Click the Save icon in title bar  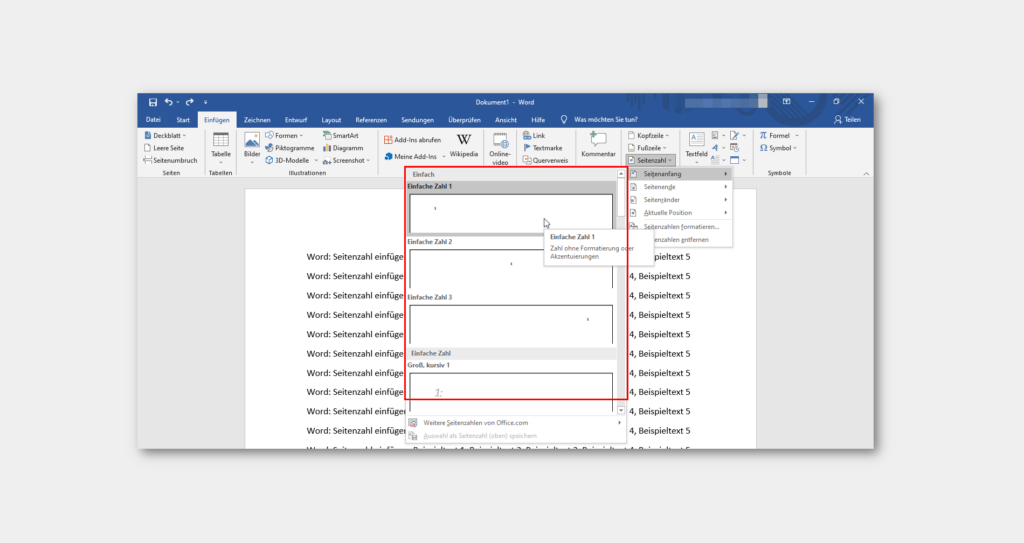pyautogui.click(x=153, y=102)
